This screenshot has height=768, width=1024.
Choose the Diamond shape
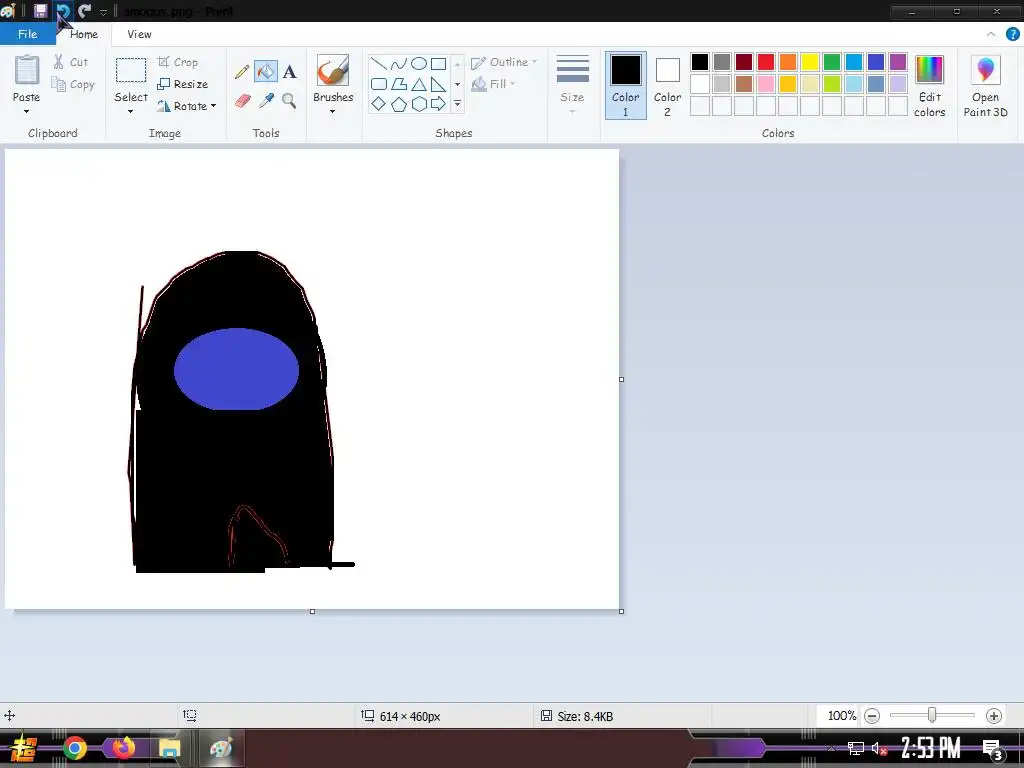378,104
